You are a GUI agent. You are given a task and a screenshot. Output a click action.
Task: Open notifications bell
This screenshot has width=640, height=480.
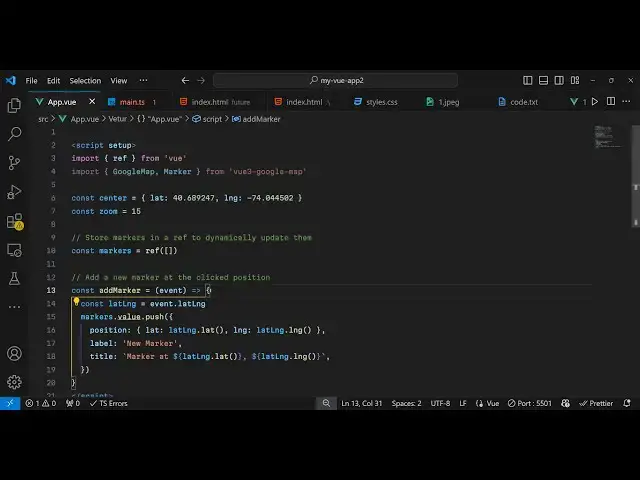(627, 403)
